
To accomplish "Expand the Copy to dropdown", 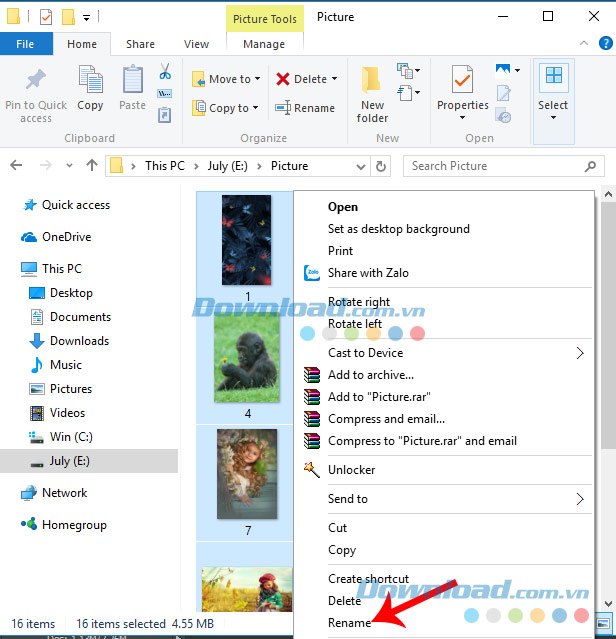I will point(255,108).
